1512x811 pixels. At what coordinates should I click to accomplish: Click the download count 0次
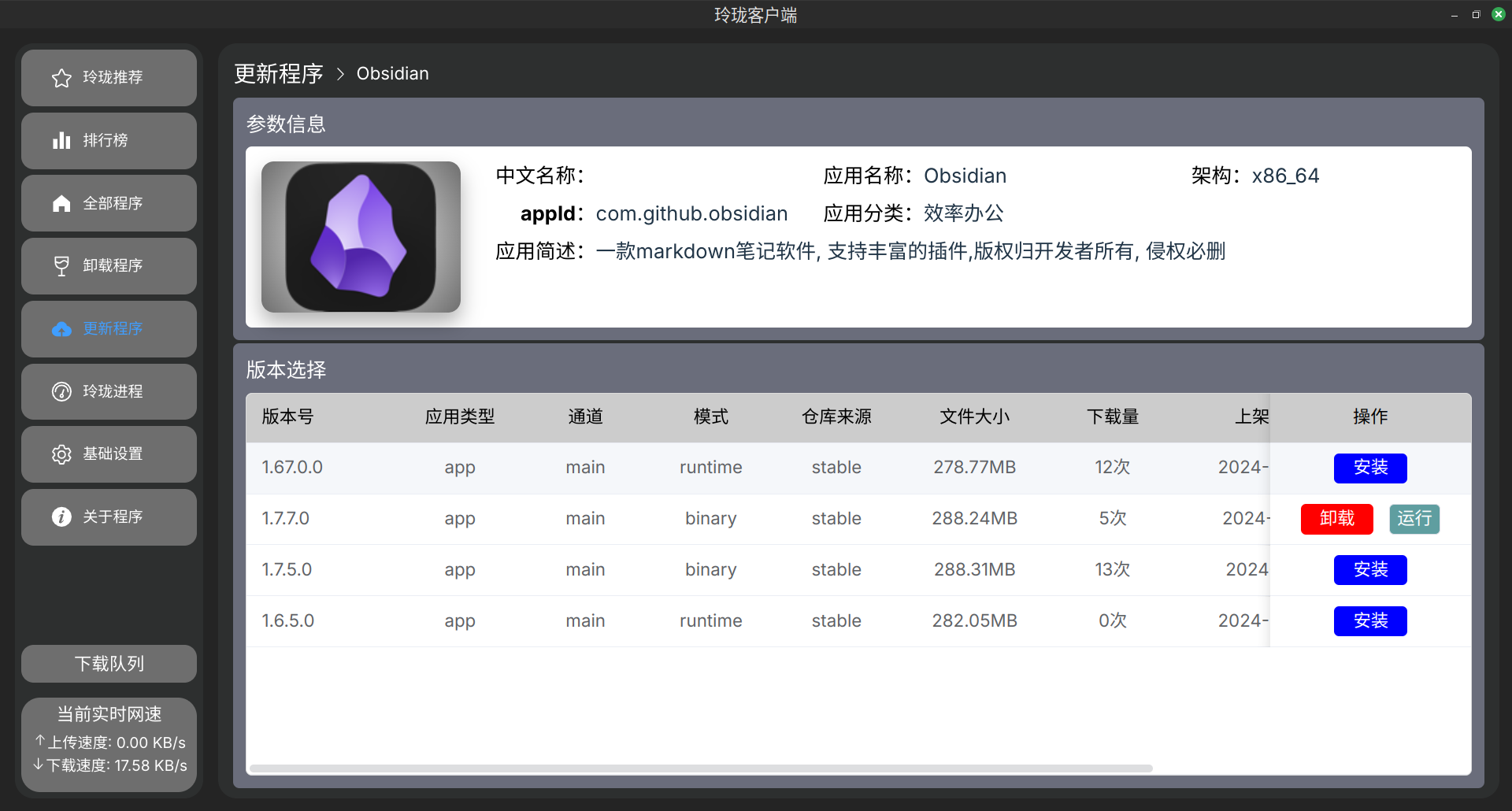(x=1113, y=621)
